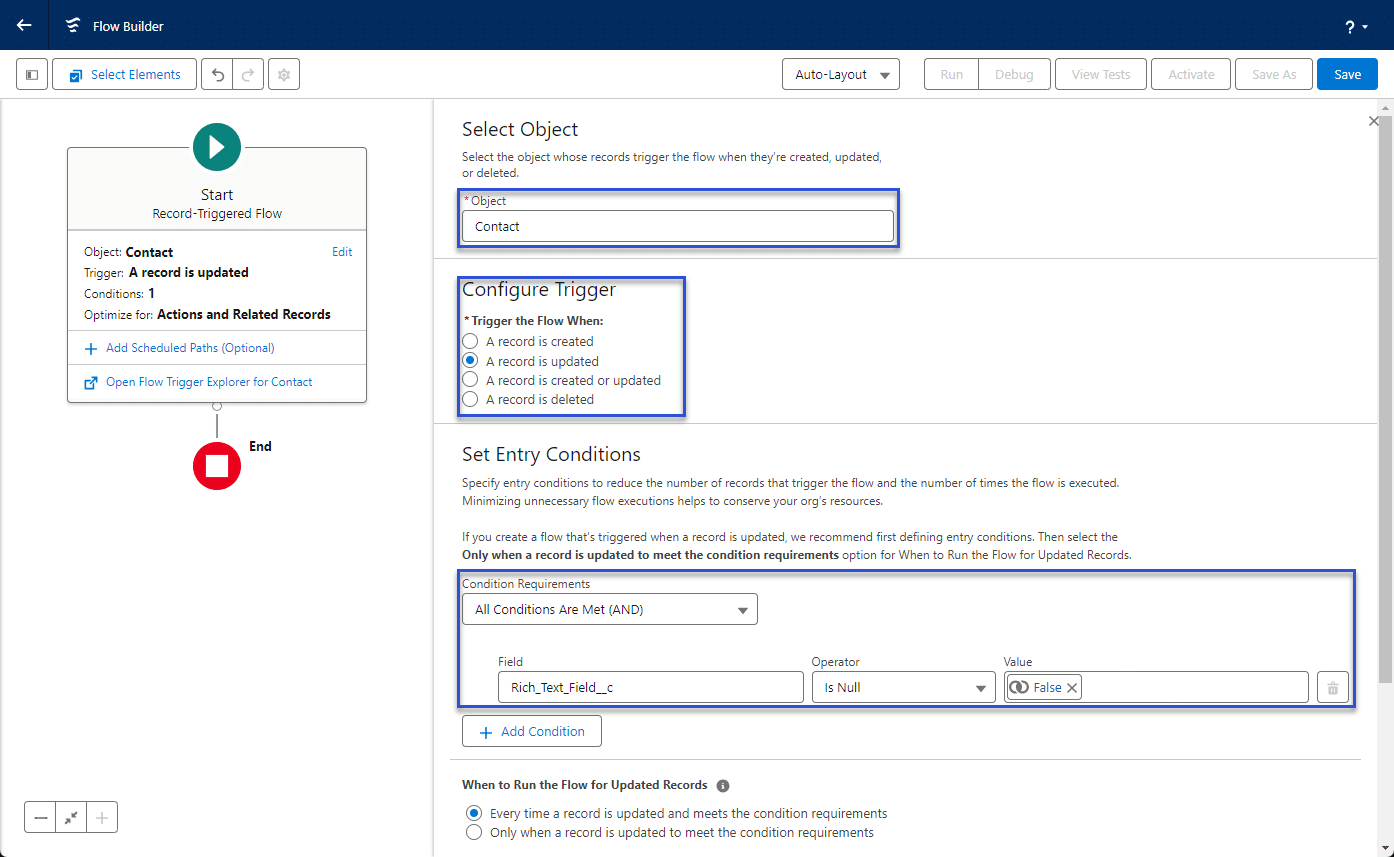
Task: Delete the Rich_Text_Field__c condition row
Action: point(1332,688)
